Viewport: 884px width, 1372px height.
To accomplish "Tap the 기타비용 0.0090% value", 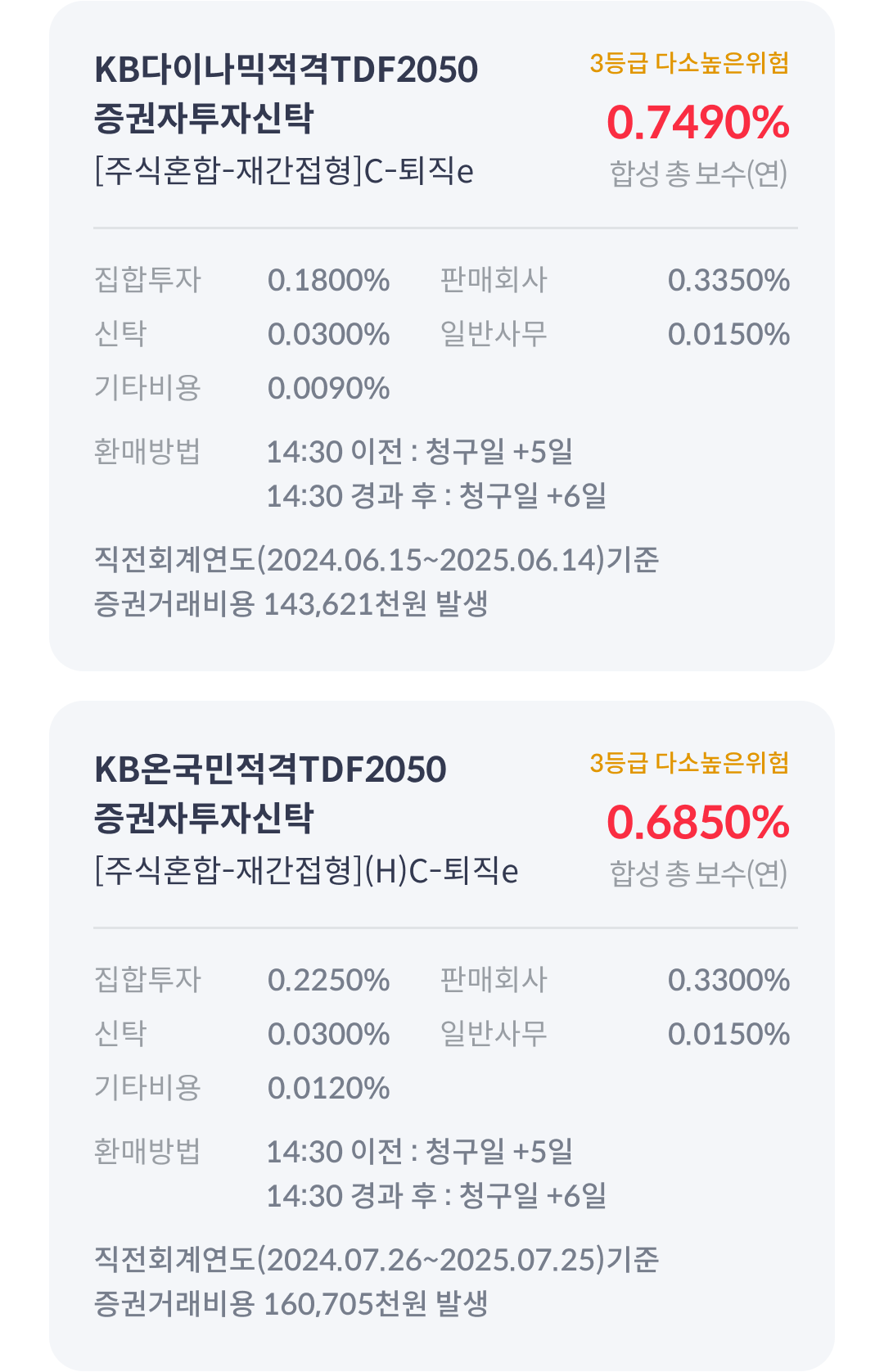I will click(329, 388).
